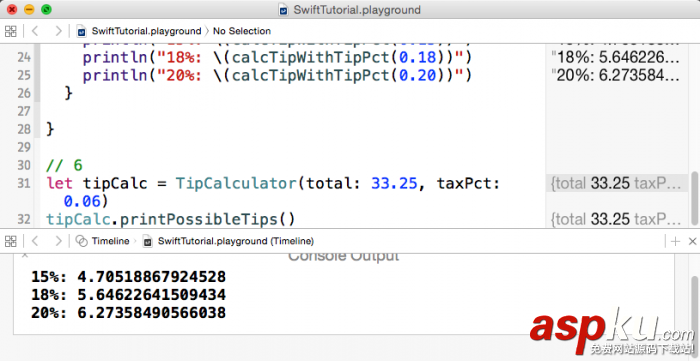
Task: Click the SwiftTutorial.playground window title icon
Action: pos(283,10)
